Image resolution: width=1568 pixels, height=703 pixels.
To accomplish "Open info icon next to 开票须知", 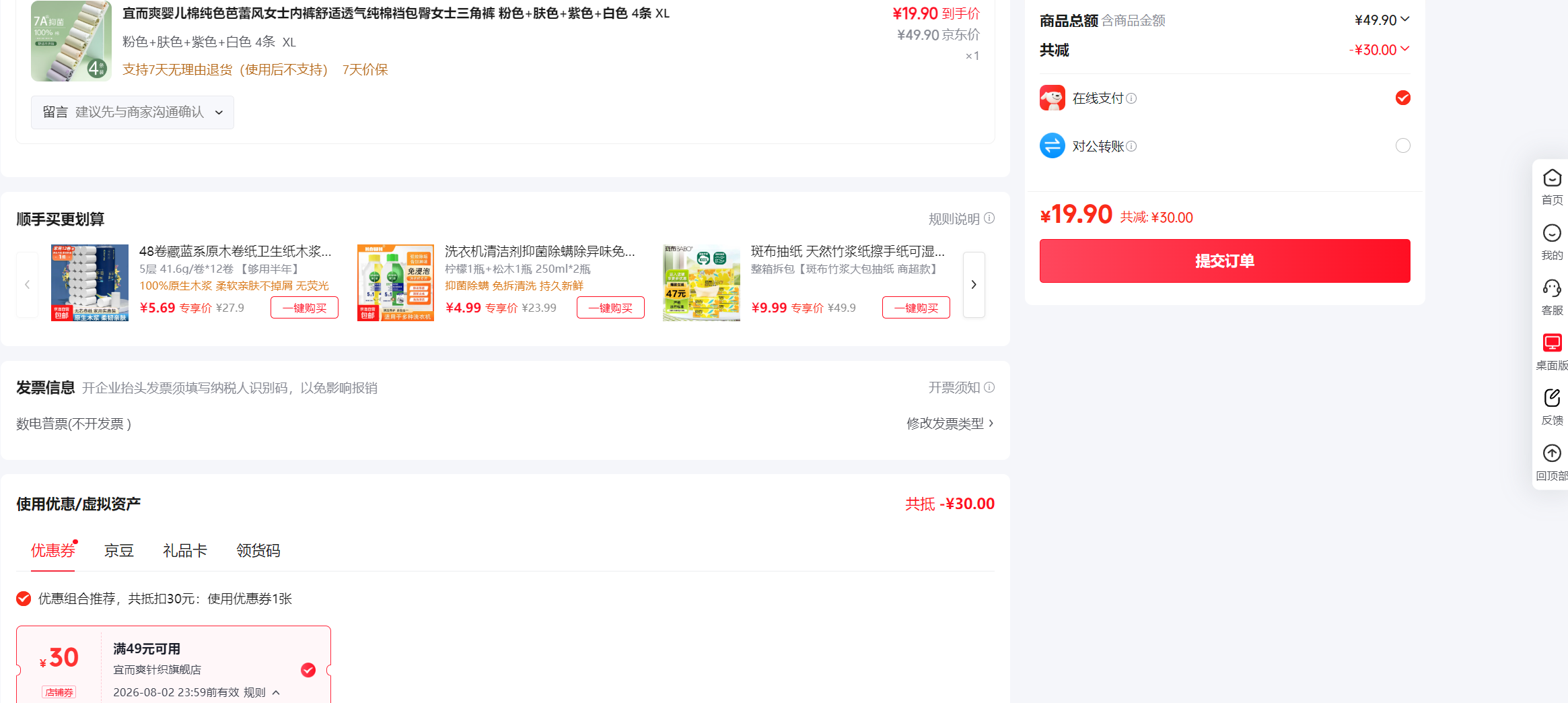I will [989, 387].
